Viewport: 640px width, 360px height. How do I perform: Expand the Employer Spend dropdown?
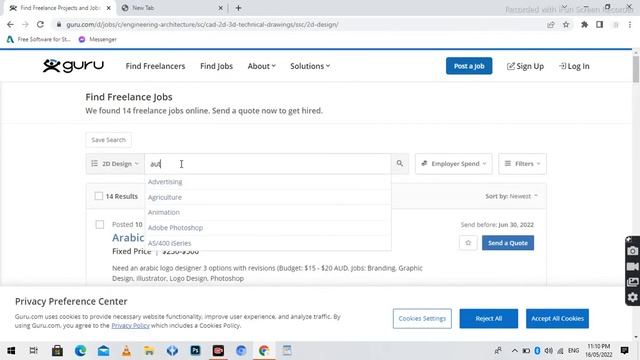point(453,164)
